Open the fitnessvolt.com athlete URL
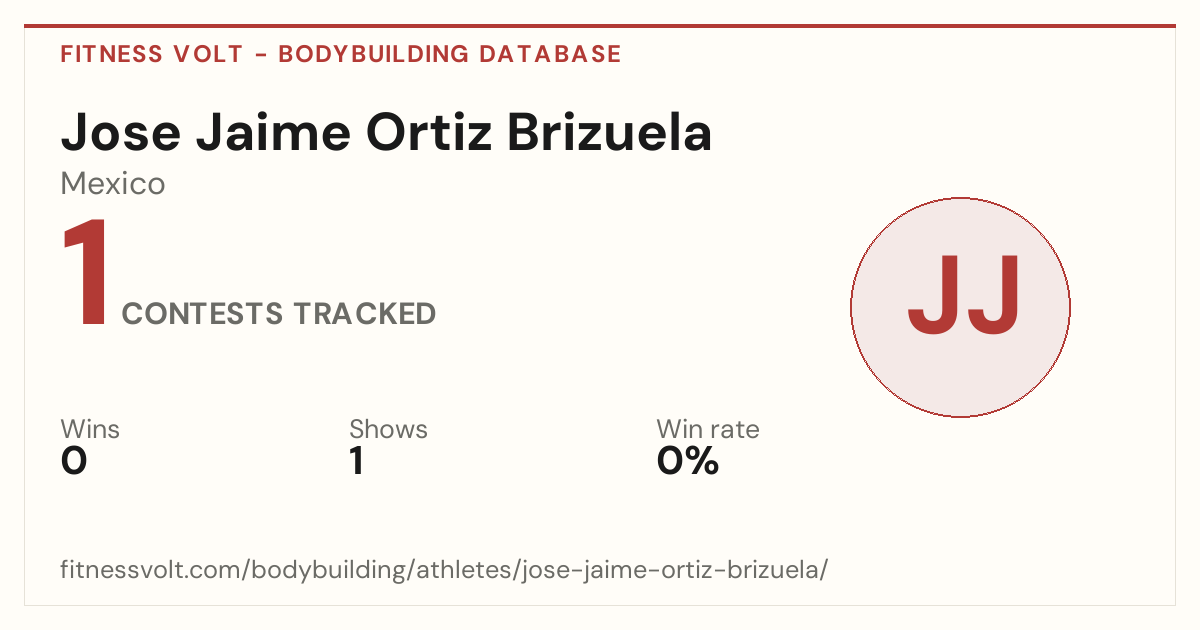 pyautogui.click(x=444, y=570)
